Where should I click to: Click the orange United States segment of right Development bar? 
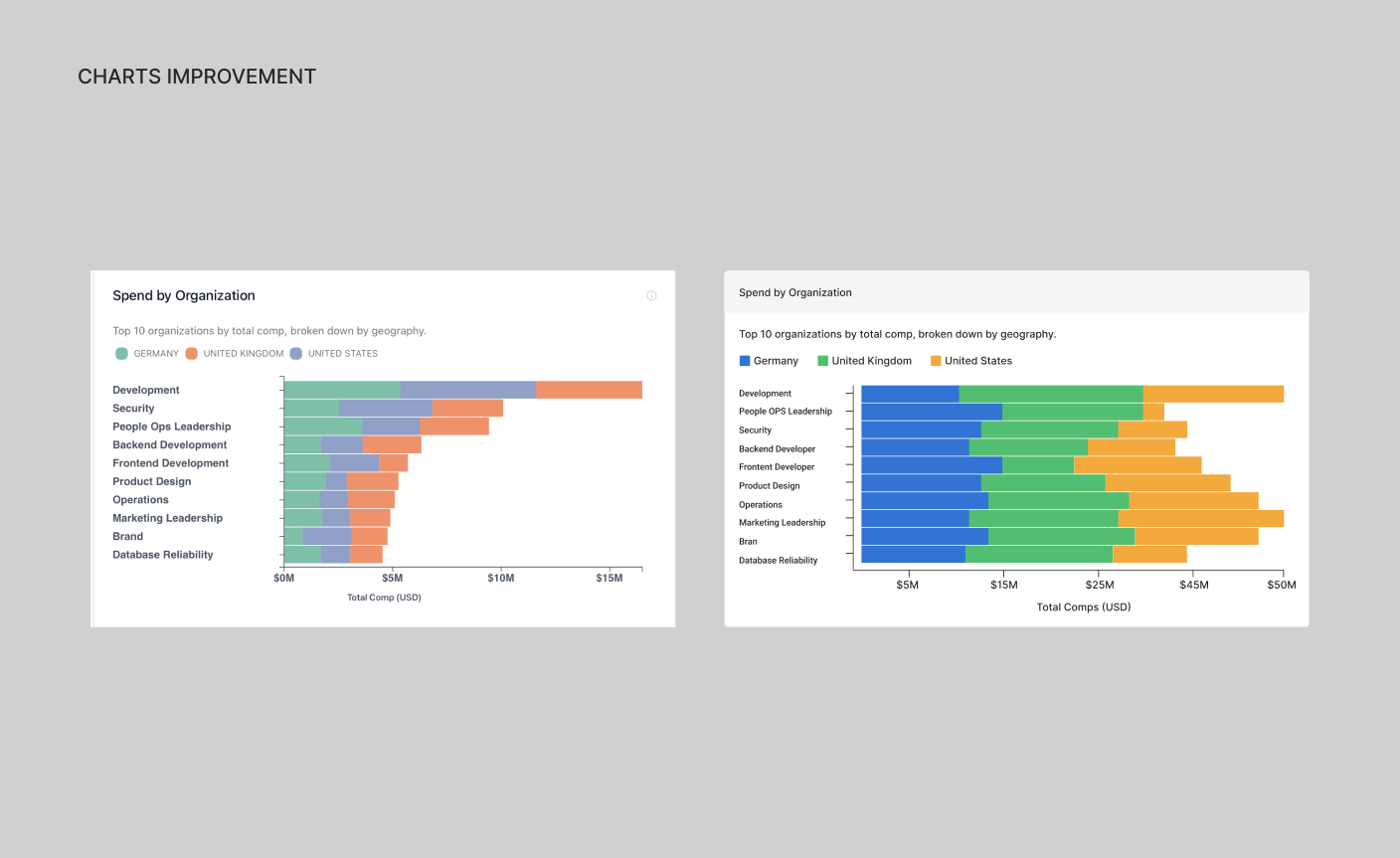click(x=1213, y=394)
